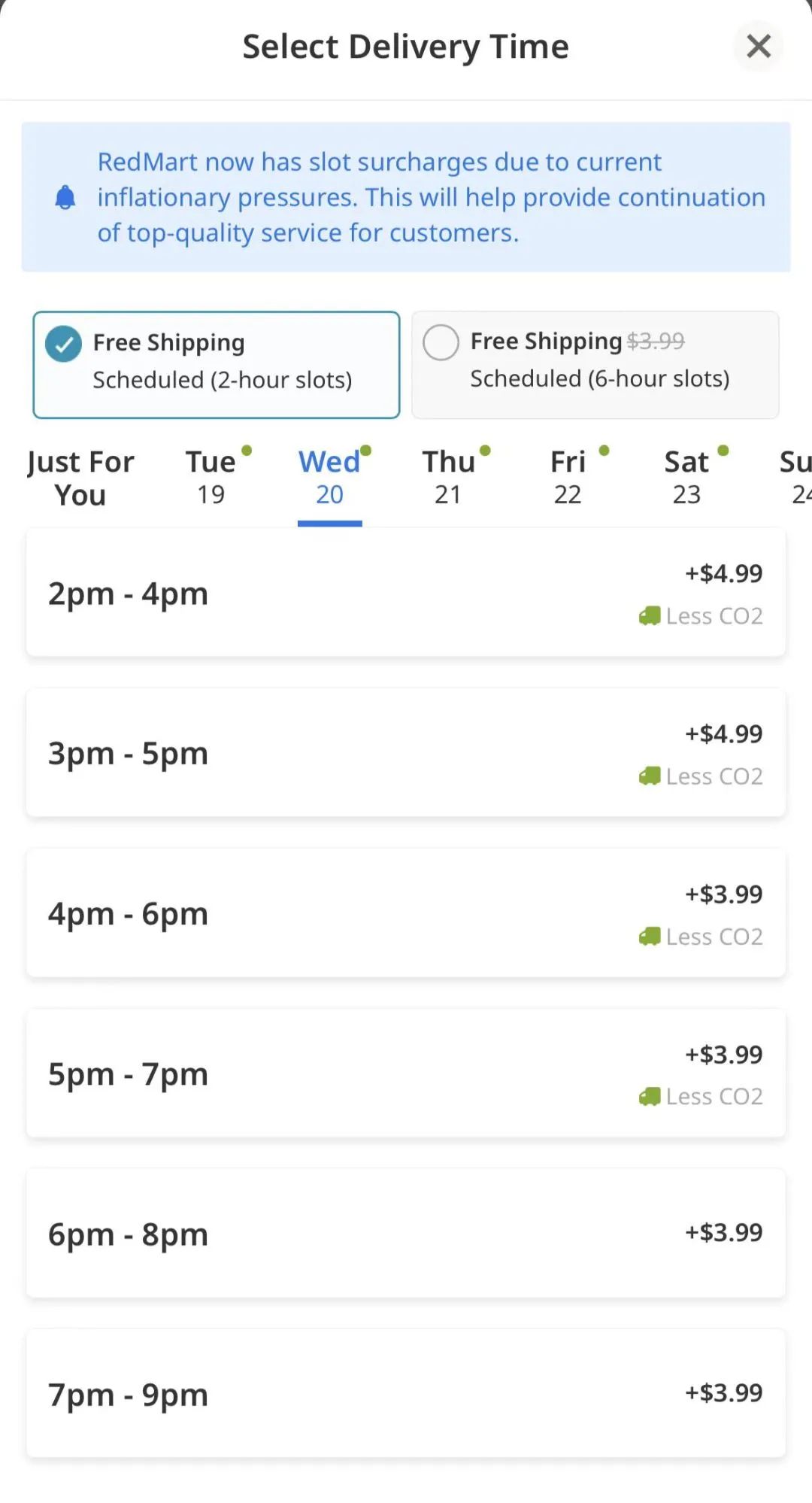Switch to the Tue 19 date tab
The width and height of the screenshot is (812, 1503).
coord(211,478)
